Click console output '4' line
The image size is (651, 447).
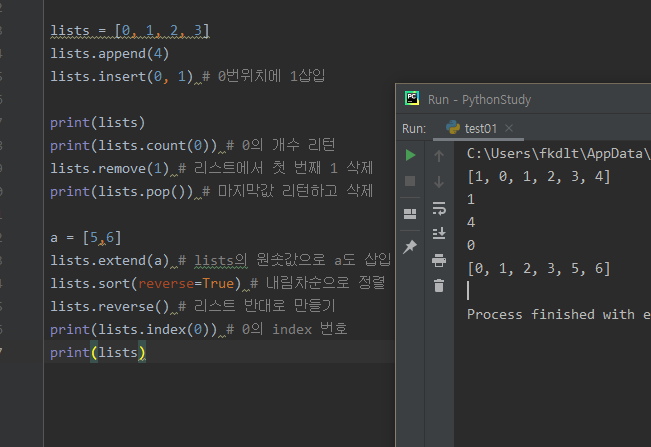pyautogui.click(x=471, y=222)
